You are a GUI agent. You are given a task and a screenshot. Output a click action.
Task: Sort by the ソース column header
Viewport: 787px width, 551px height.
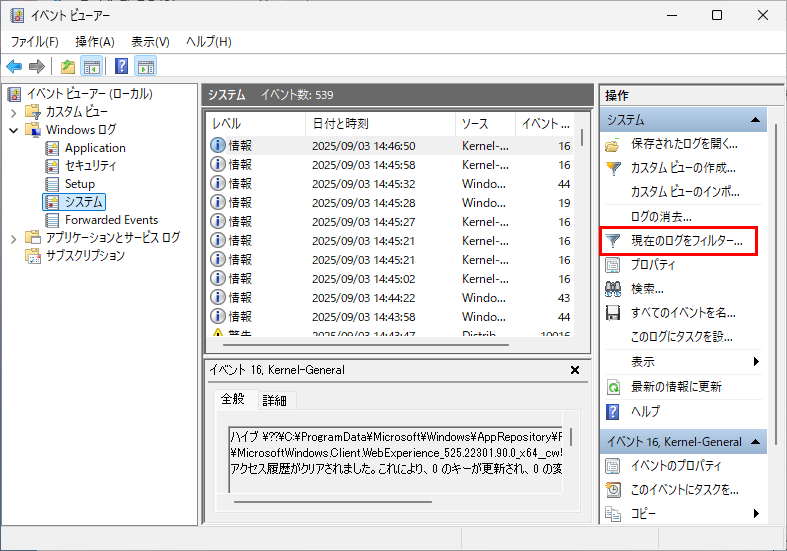(485, 123)
